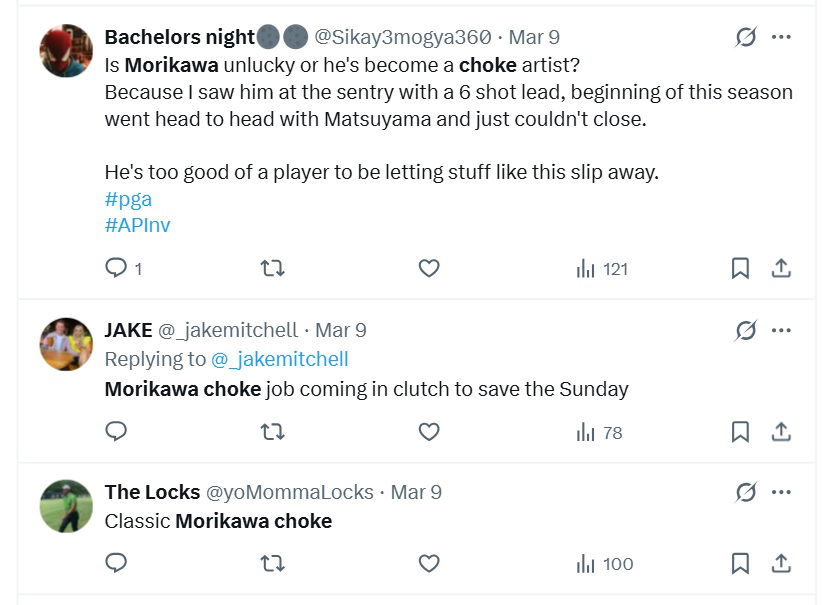Bookmark Bachelors night's tweet
The width and height of the screenshot is (829, 605).
pos(740,268)
